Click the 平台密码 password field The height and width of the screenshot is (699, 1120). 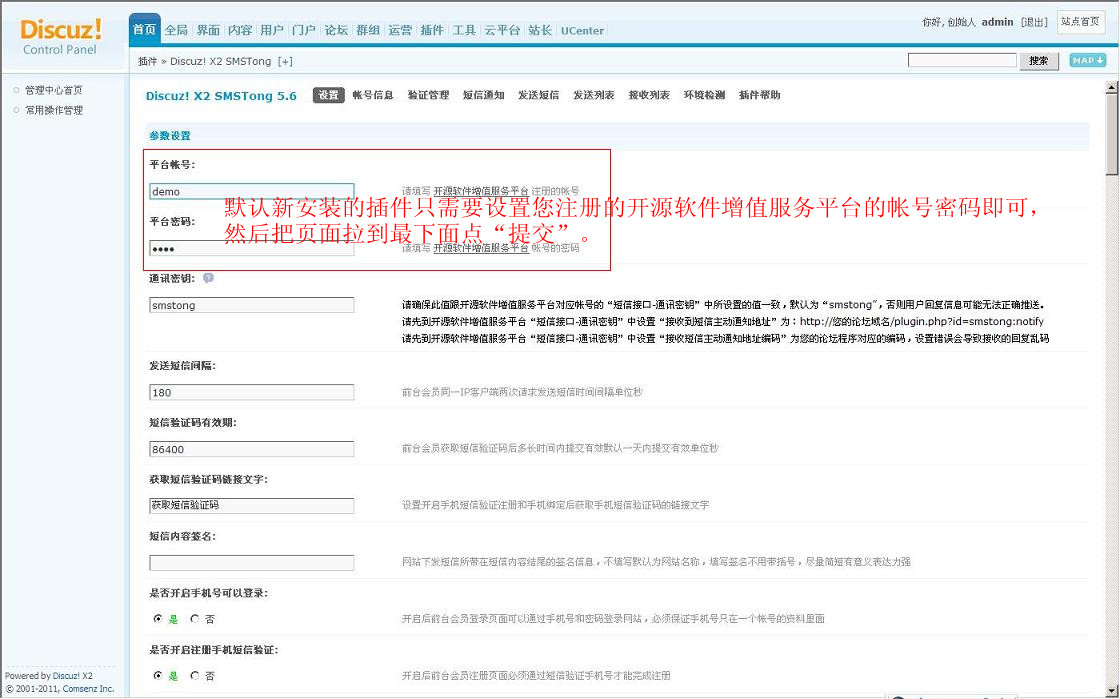click(251, 248)
